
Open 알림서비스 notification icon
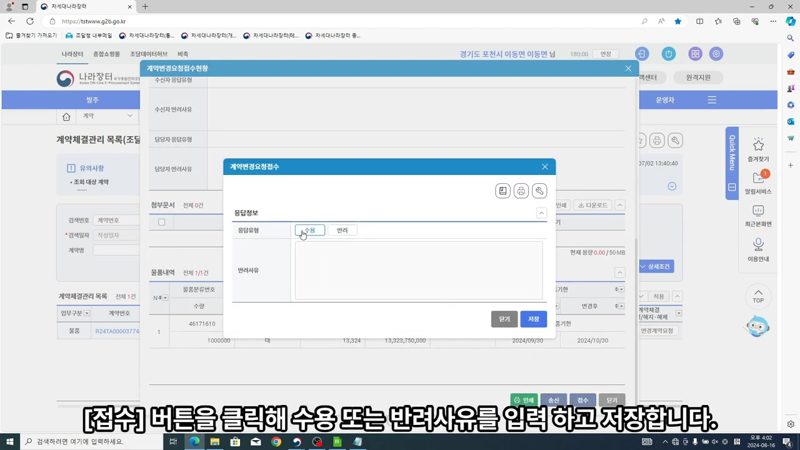(758, 182)
